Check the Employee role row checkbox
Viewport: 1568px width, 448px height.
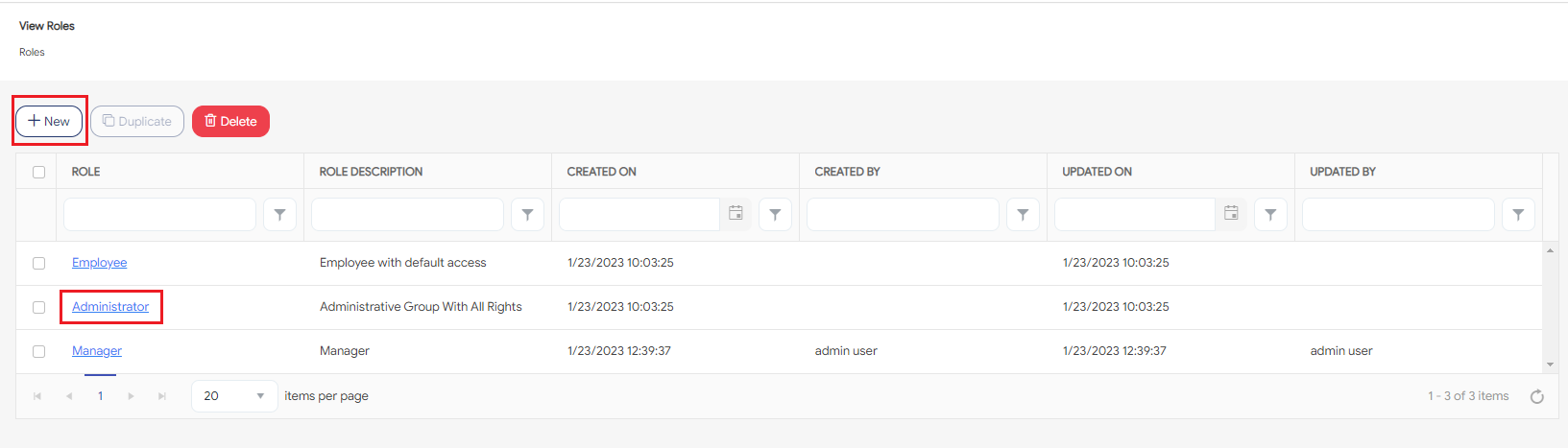pyautogui.click(x=39, y=263)
